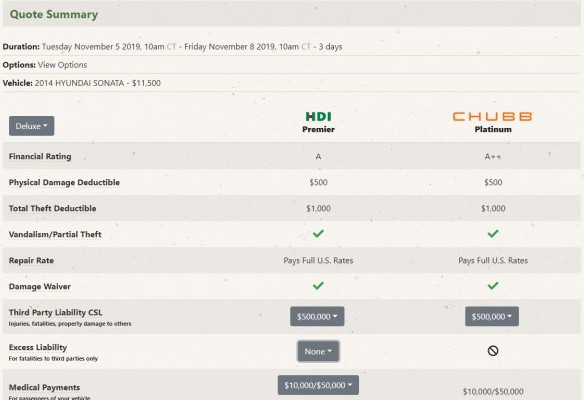The image size is (584, 400).
Task: Click HDI Damage Waiver checkmark
Action: pos(318,286)
